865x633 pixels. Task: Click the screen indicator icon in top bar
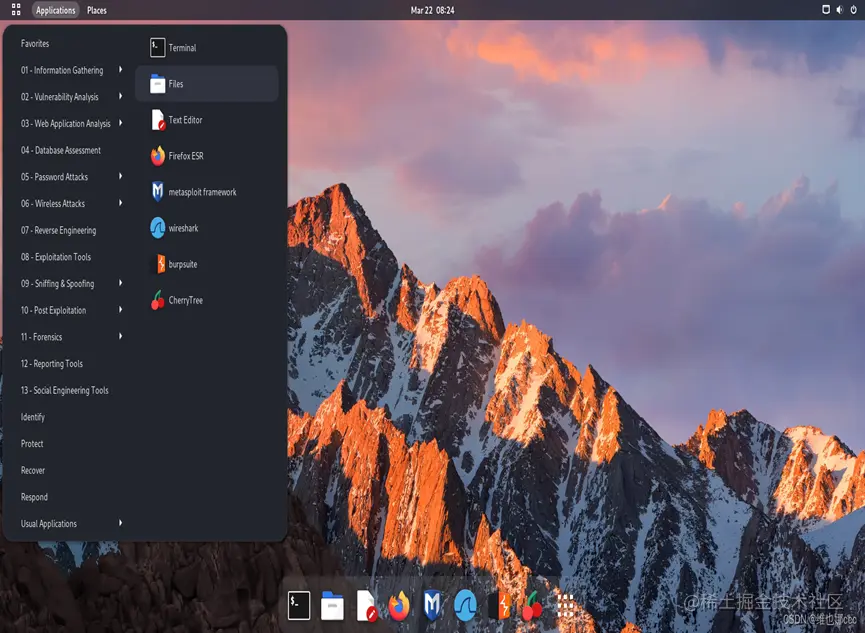click(826, 9)
